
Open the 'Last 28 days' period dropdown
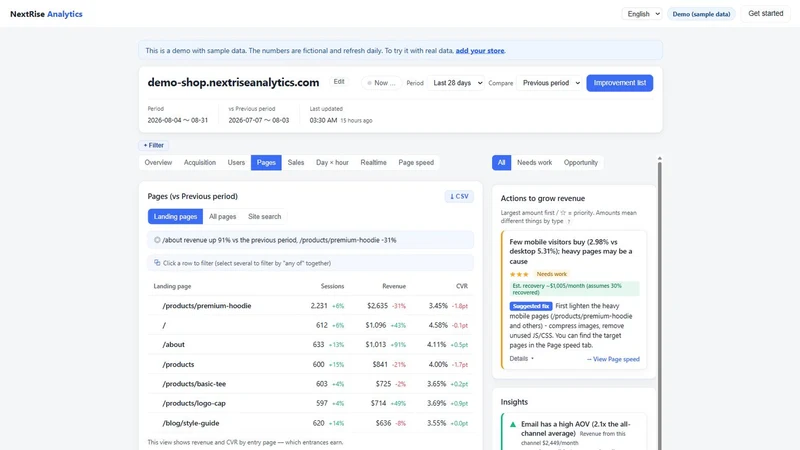(x=456, y=83)
